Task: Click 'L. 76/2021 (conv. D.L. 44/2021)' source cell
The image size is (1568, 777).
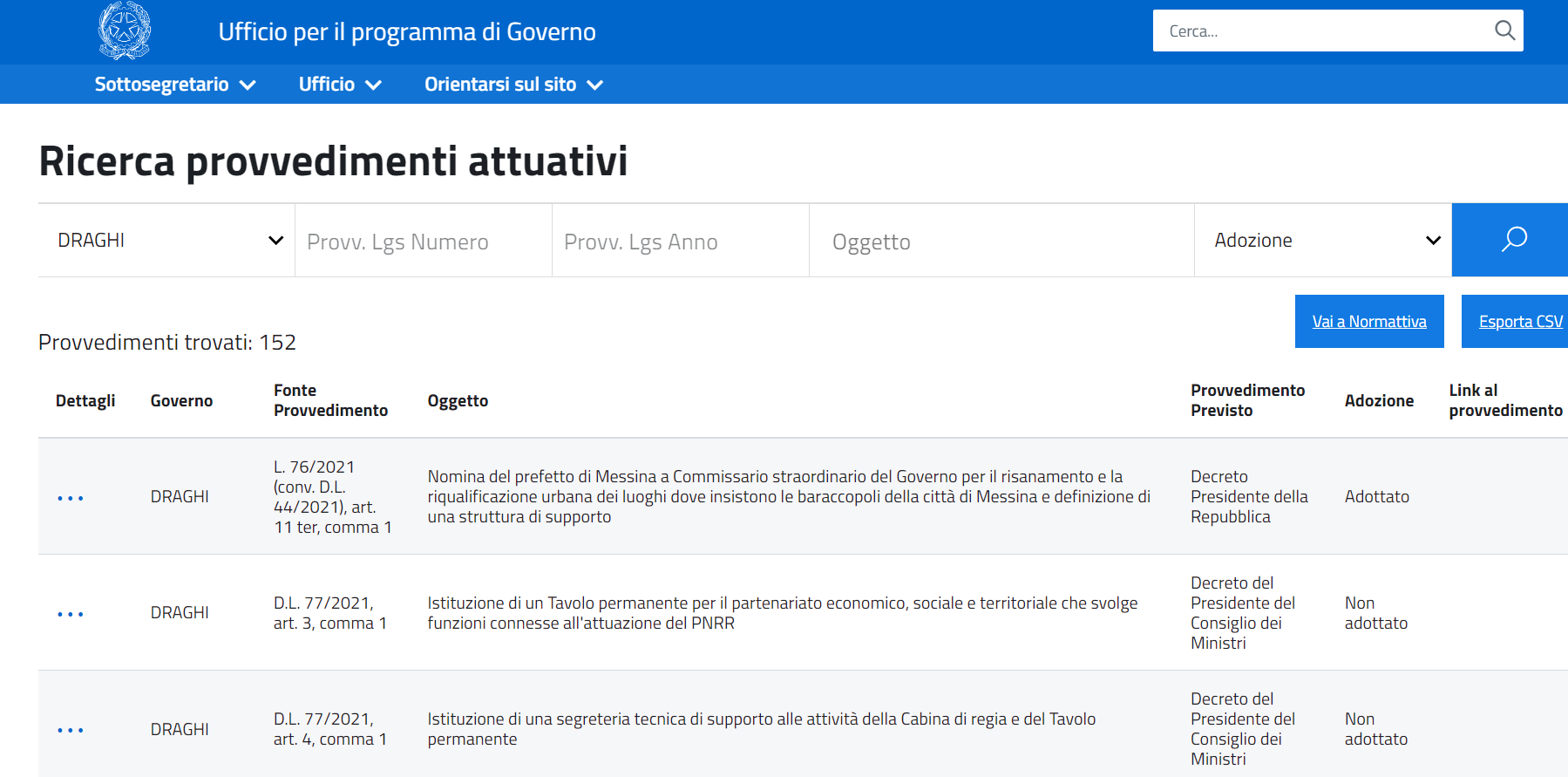Action: pos(332,496)
